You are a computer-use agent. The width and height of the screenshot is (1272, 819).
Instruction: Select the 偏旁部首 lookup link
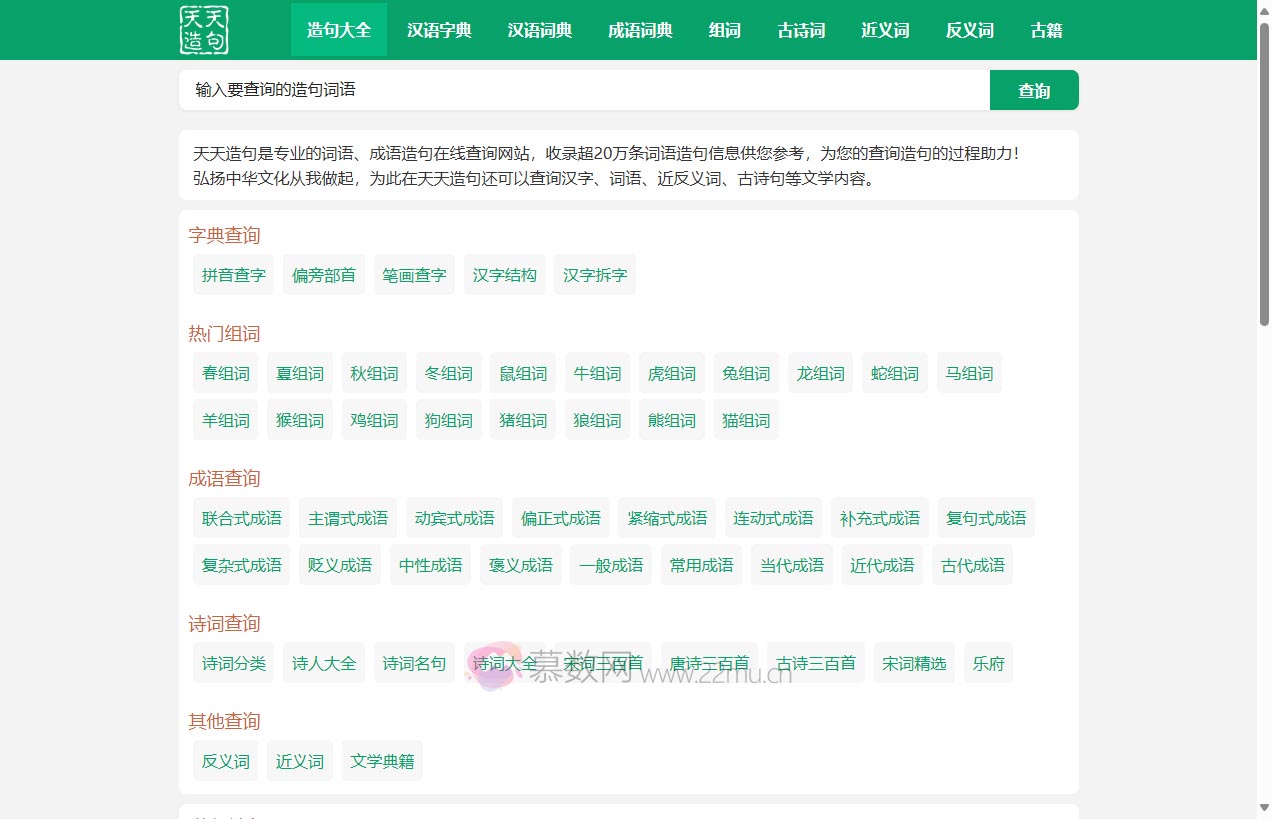pyautogui.click(x=324, y=275)
